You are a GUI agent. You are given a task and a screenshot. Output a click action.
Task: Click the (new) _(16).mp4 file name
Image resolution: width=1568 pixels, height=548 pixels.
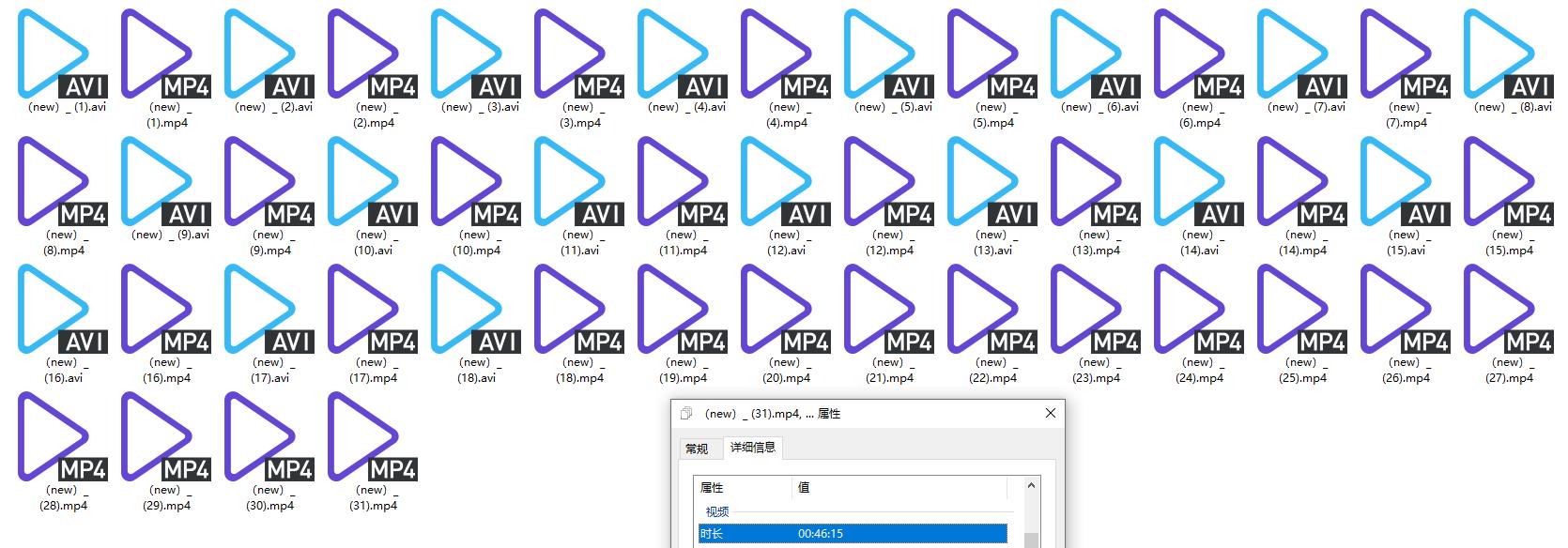(x=165, y=371)
